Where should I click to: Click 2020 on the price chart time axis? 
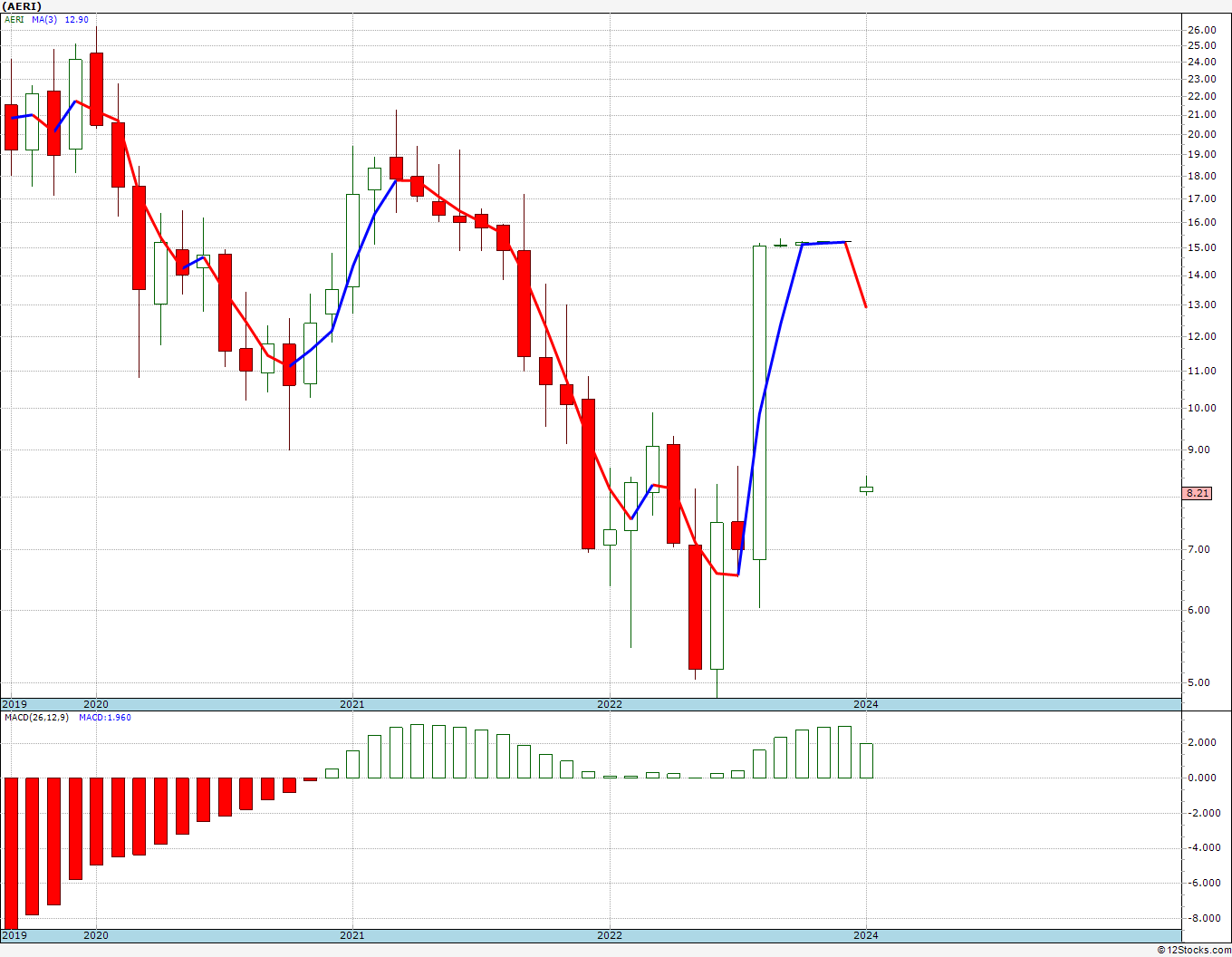click(96, 704)
